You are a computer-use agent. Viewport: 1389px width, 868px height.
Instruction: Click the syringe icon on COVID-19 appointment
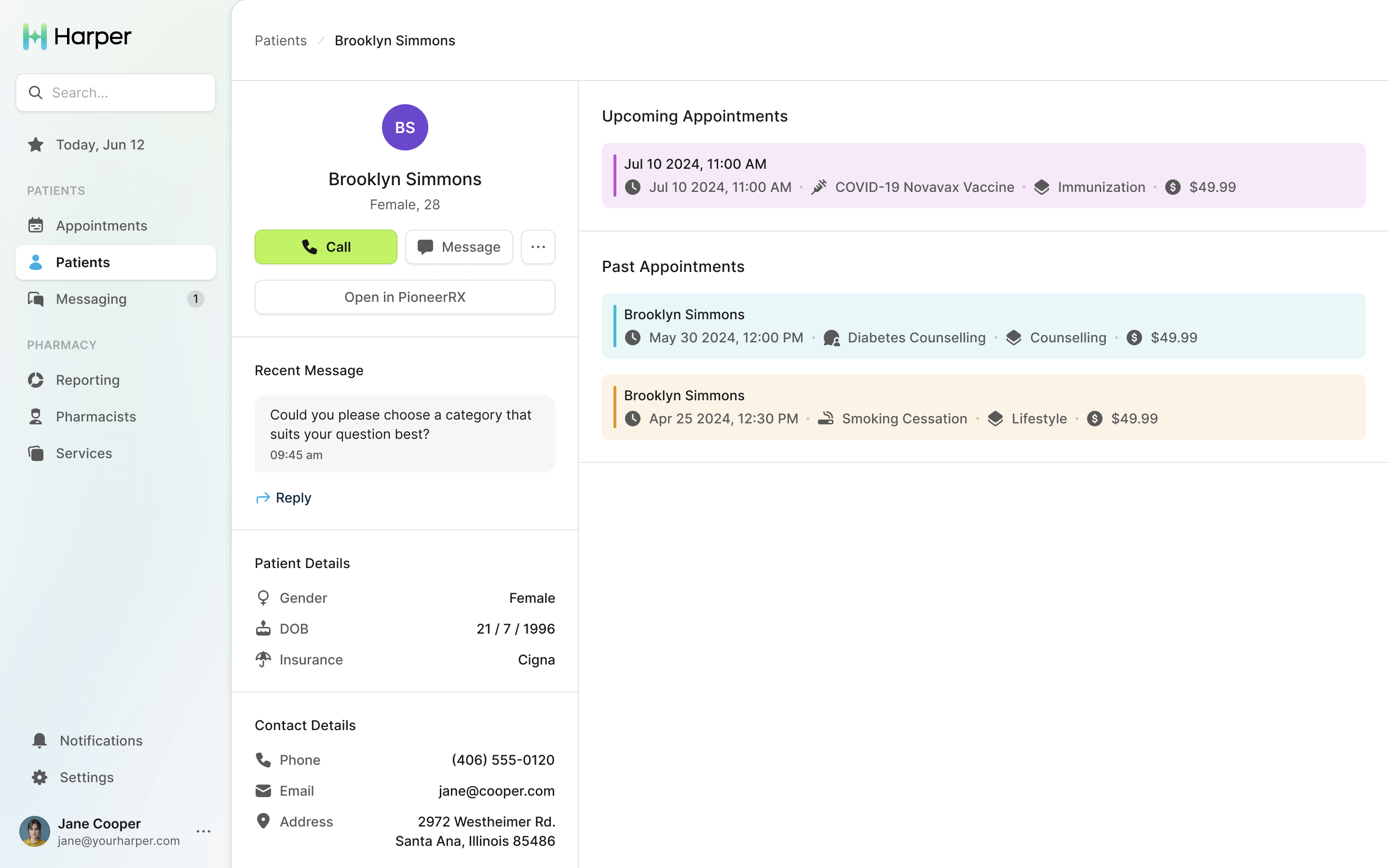[819, 187]
